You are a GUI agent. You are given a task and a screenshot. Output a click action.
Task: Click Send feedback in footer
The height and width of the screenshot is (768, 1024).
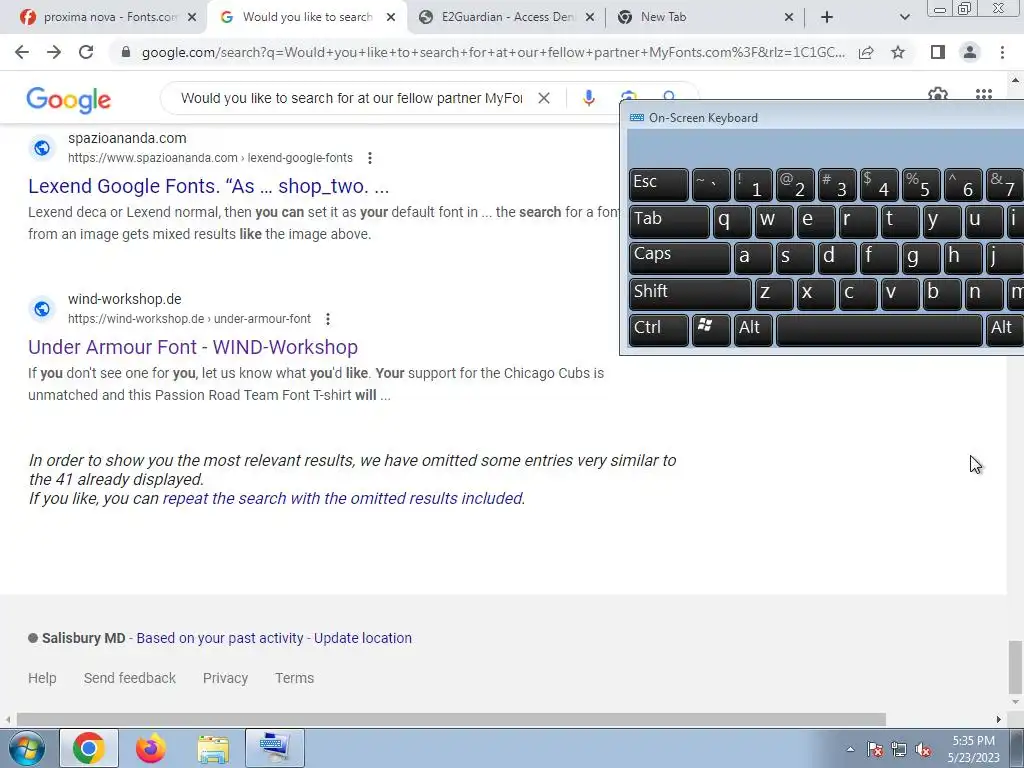(x=129, y=678)
